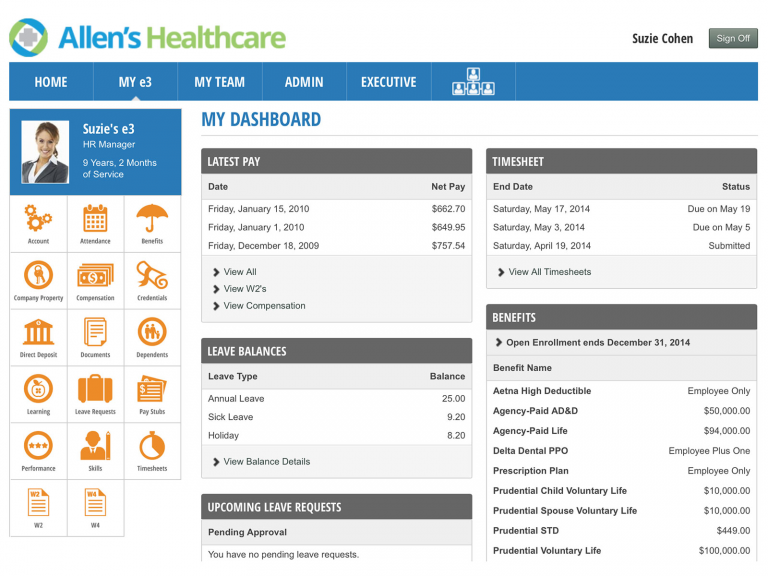The width and height of the screenshot is (768, 576).
Task: Click the Pay Stubs icon
Action: click(152, 389)
